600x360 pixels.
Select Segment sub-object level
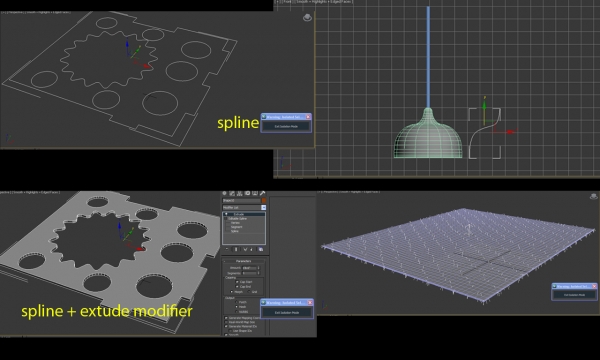coord(236,227)
